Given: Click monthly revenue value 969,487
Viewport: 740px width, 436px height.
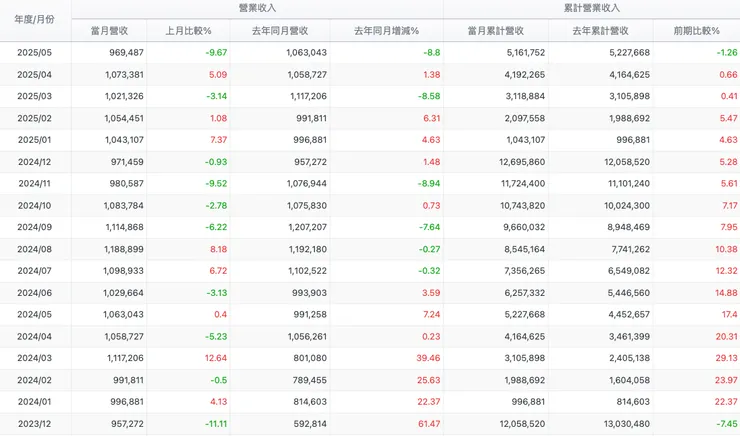Looking at the screenshot, I should (x=126, y=52).
